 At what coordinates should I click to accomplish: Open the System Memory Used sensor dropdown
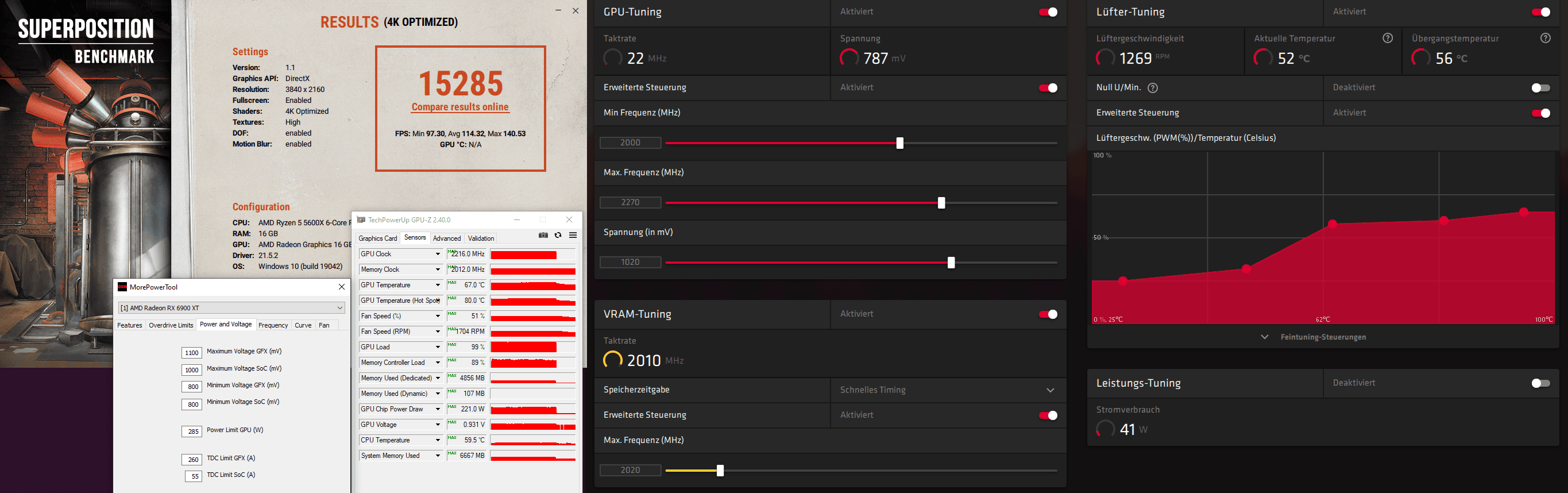click(x=437, y=456)
